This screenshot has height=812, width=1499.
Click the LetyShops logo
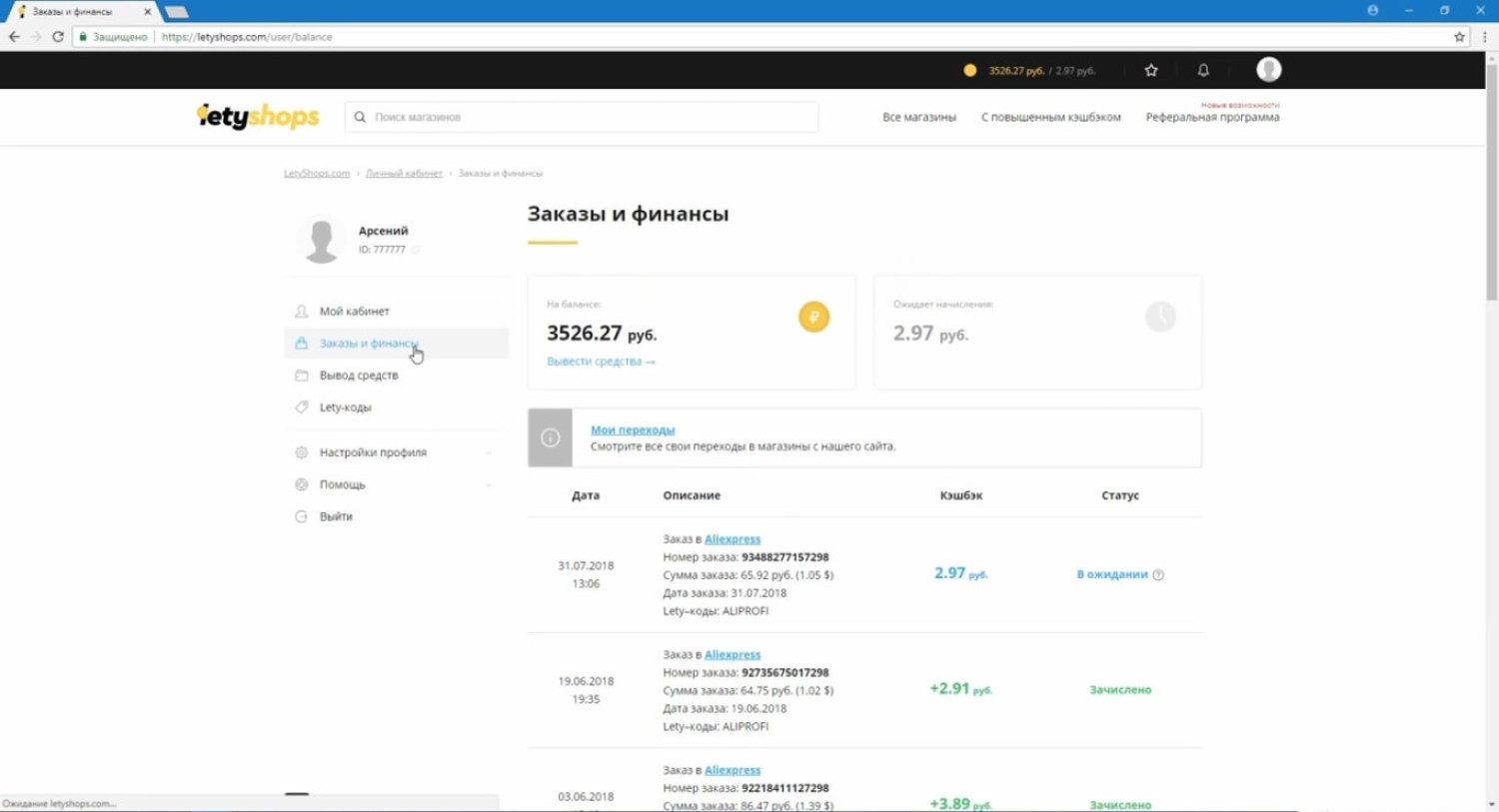(258, 117)
